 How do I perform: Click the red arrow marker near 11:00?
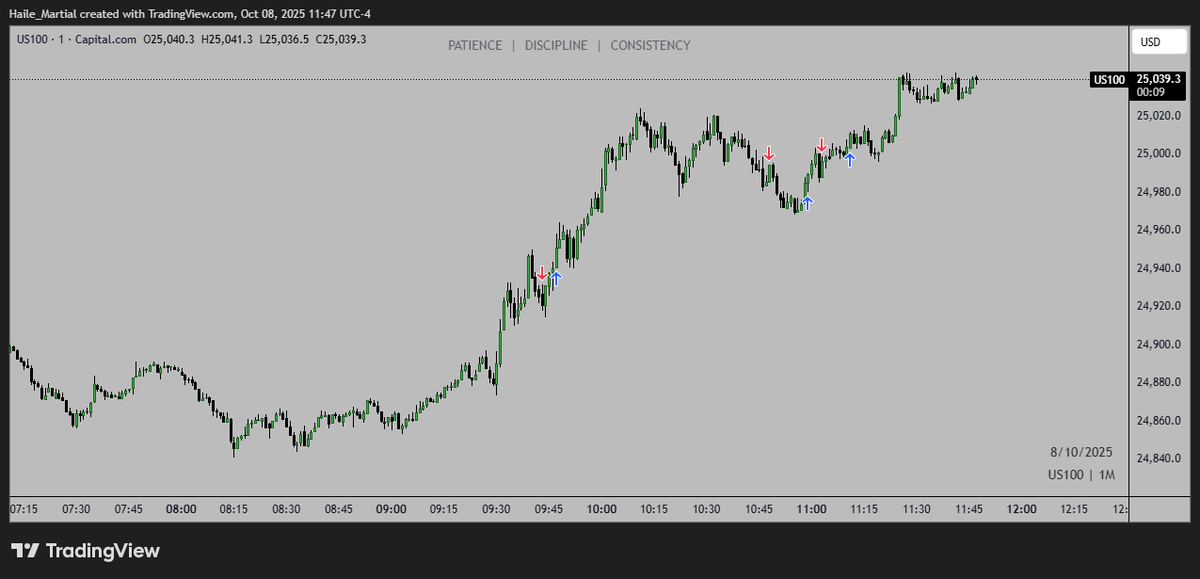[823, 143]
